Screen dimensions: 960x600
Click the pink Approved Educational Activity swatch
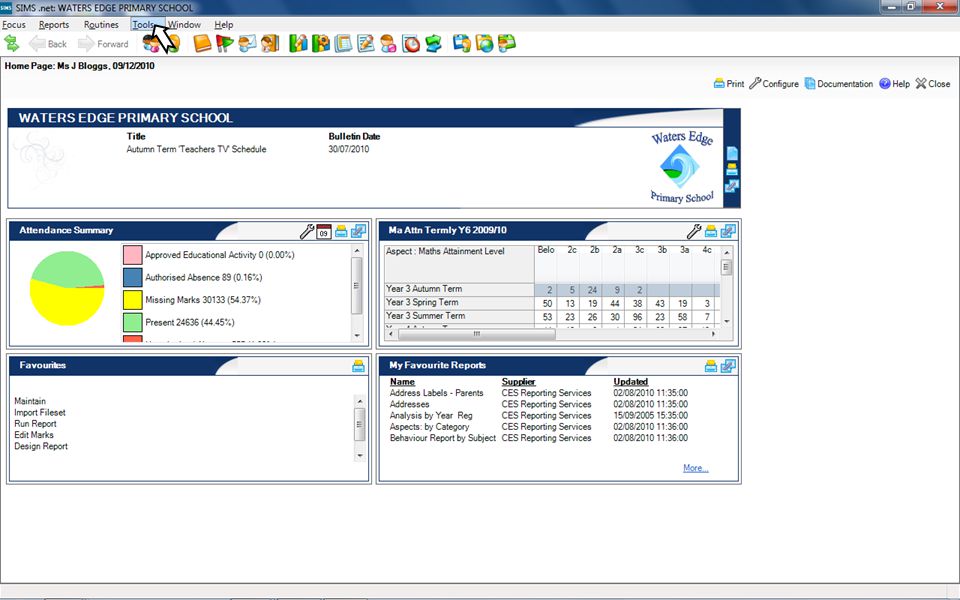133,255
